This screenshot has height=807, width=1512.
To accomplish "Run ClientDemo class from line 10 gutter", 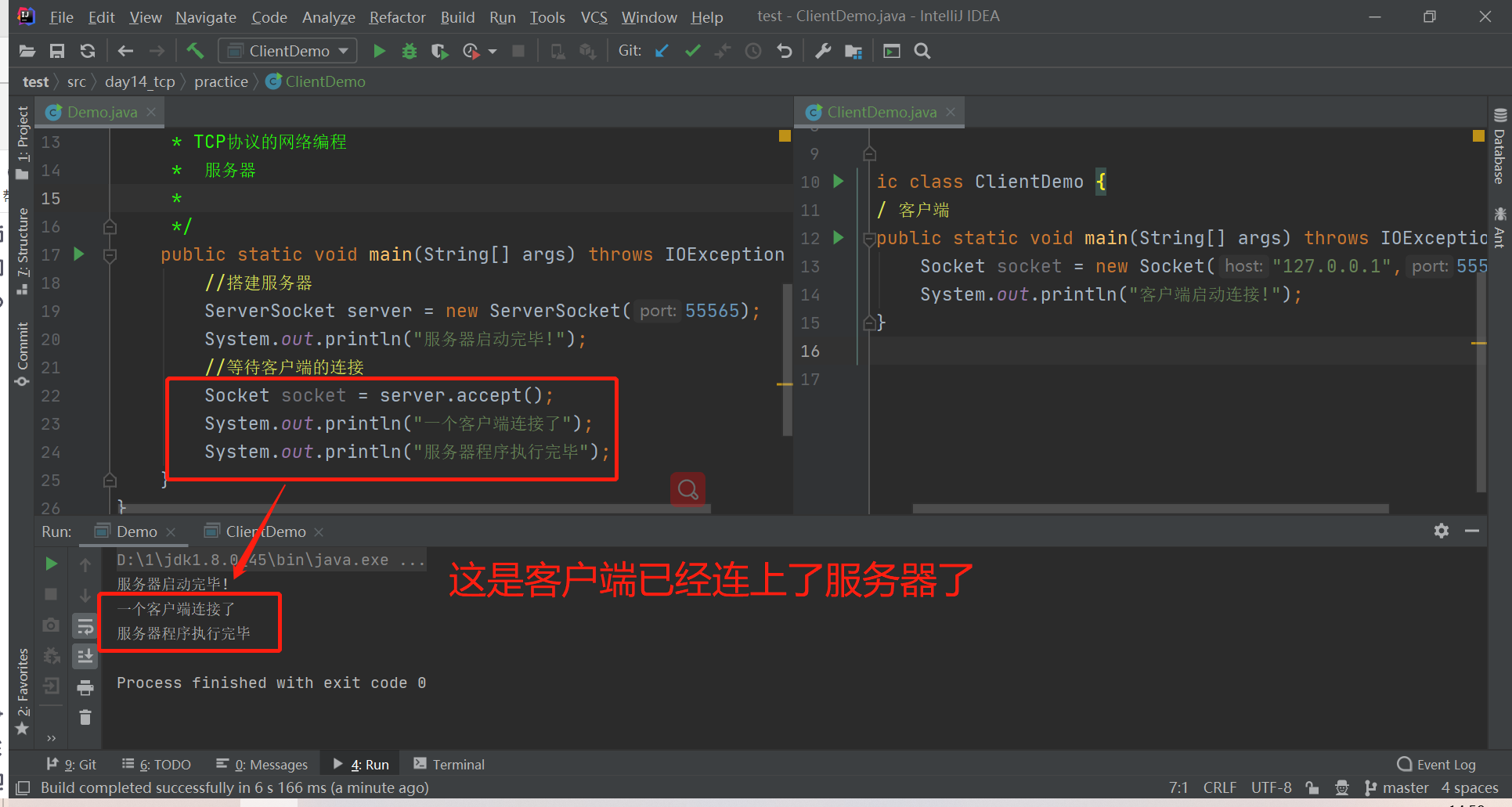I will click(839, 181).
